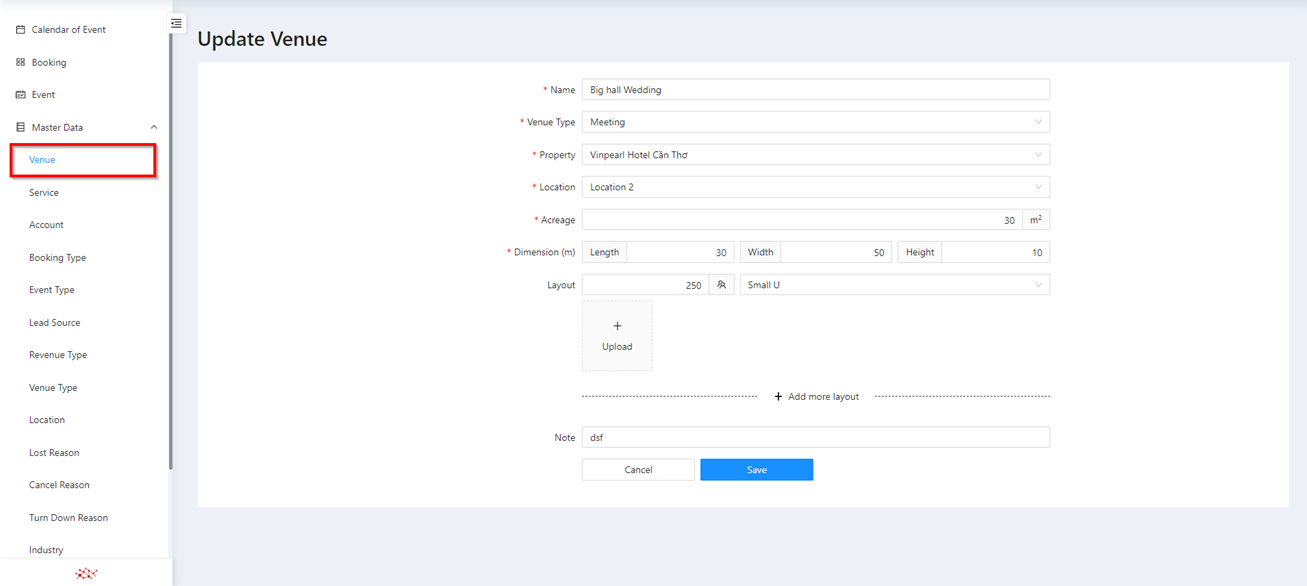This screenshot has width=1307, height=586.
Task: Select Venue in the Master Data menu
Action: click(42, 160)
